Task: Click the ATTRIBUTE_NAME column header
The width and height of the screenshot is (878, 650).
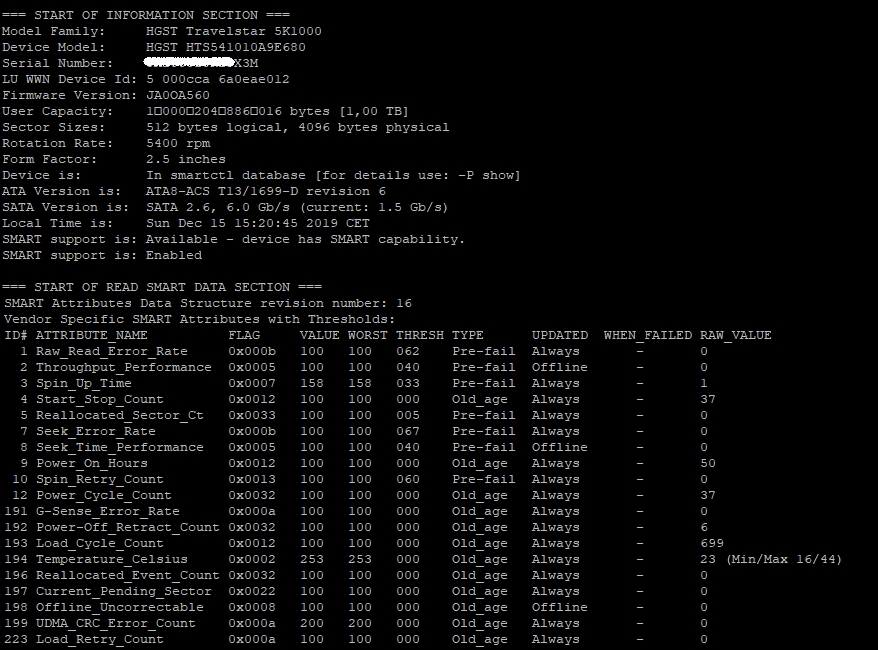Action: click(91, 335)
